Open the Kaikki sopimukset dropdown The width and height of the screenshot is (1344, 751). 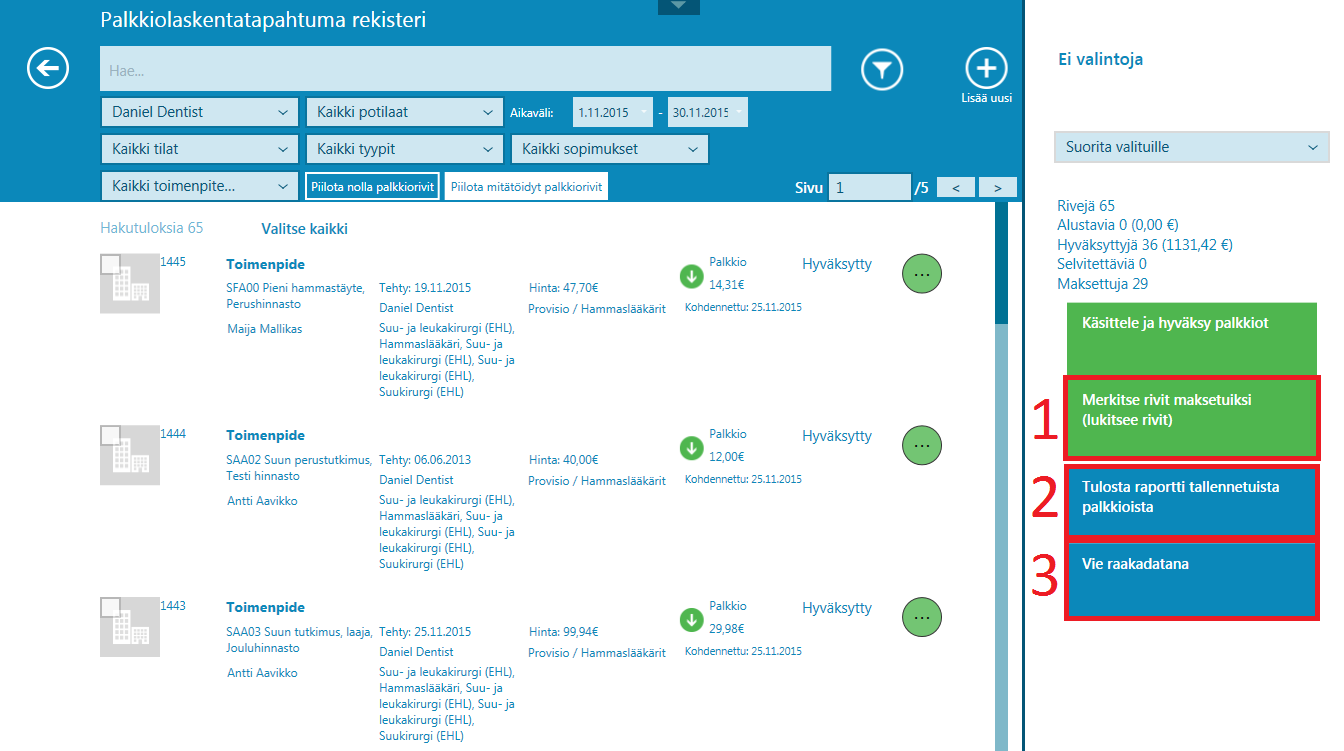(609, 149)
